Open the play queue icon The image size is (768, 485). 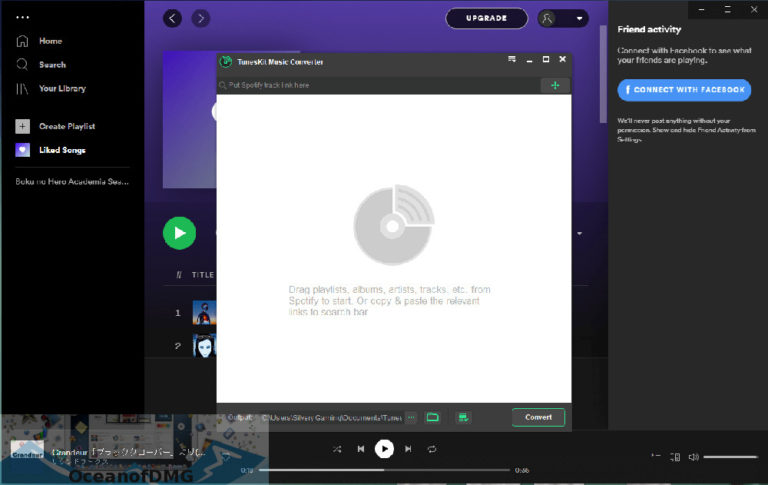pyautogui.click(x=656, y=457)
